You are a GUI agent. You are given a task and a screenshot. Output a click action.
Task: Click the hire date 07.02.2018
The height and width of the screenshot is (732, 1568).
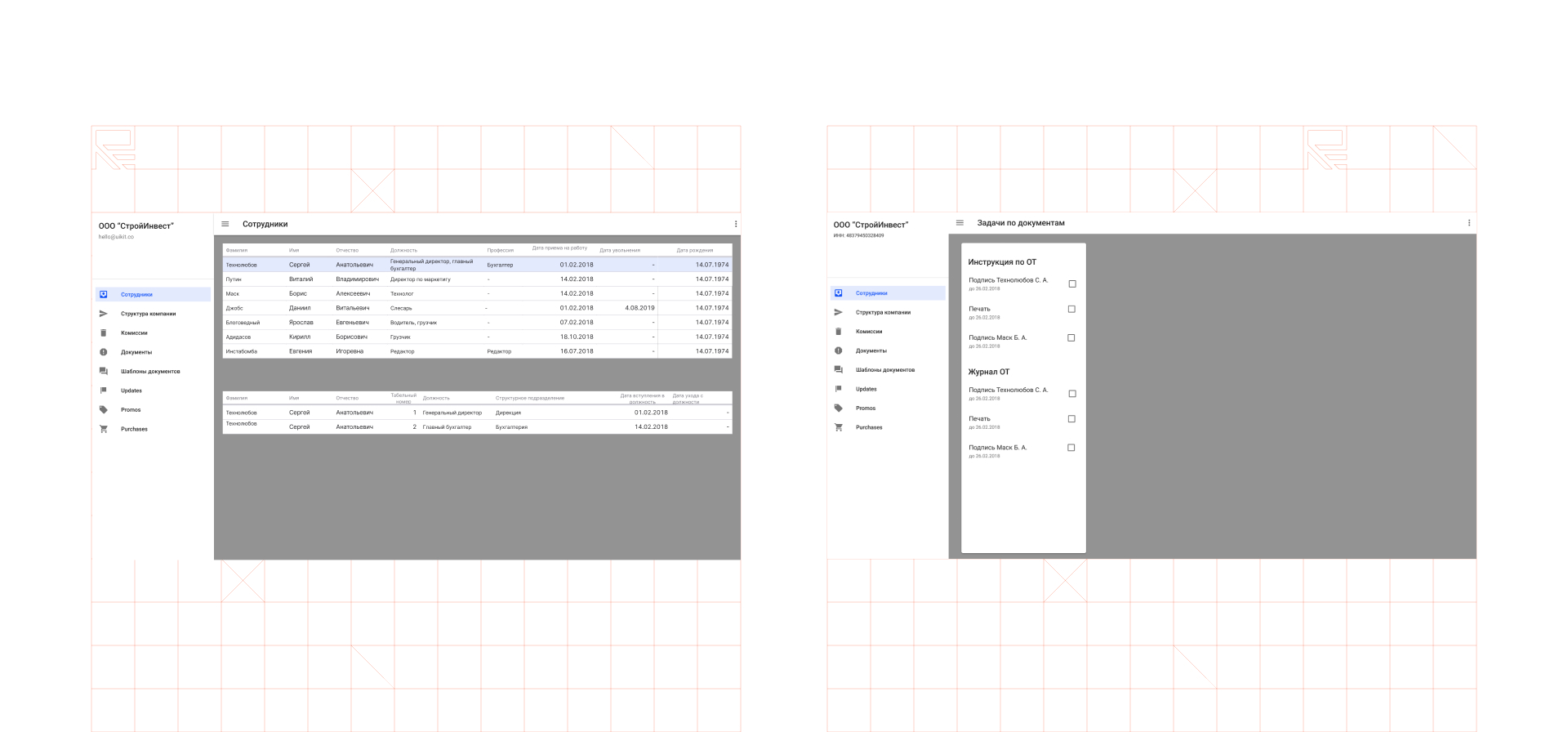click(577, 323)
